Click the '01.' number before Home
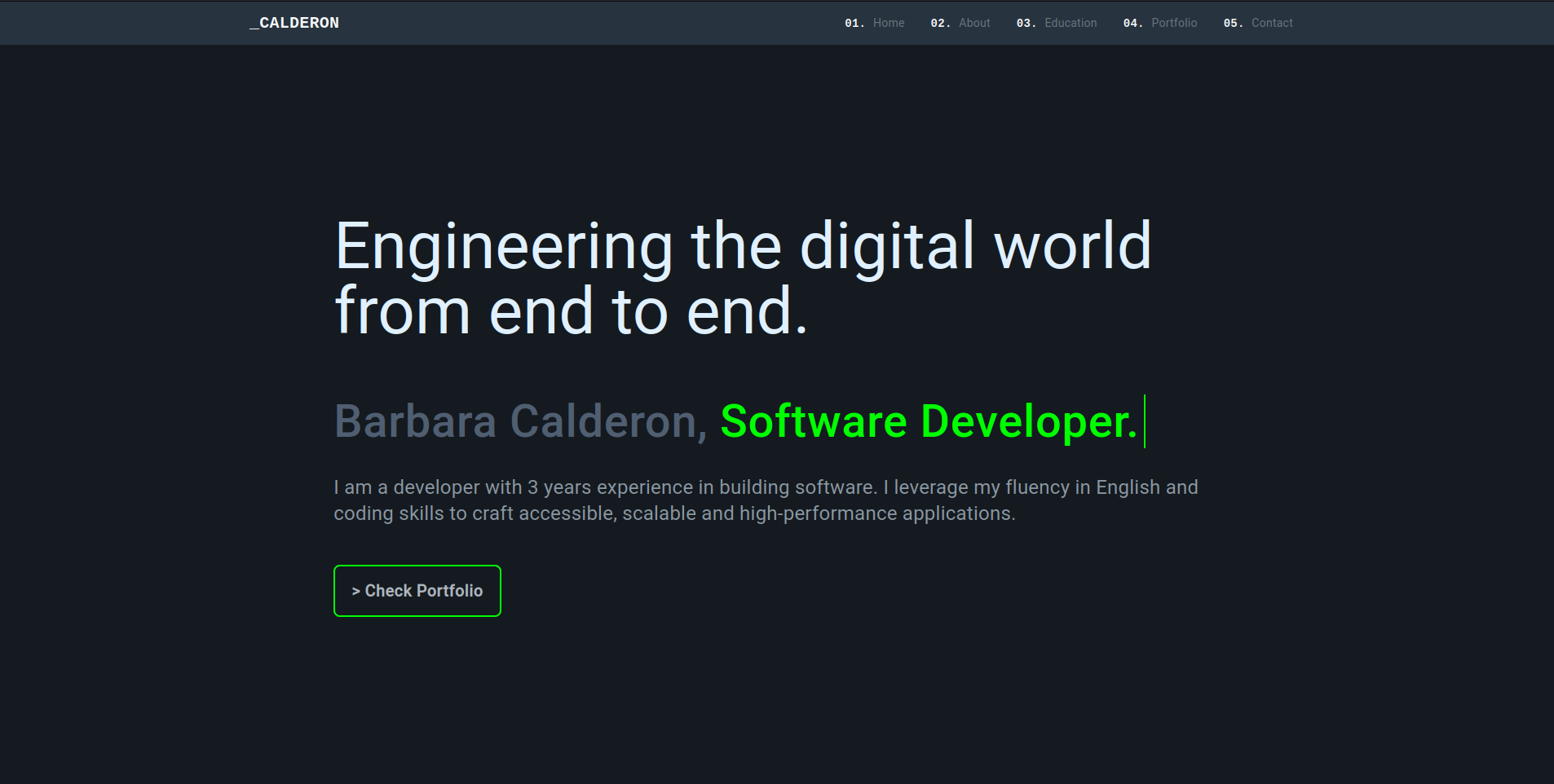1554x784 pixels. pyautogui.click(x=854, y=23)
